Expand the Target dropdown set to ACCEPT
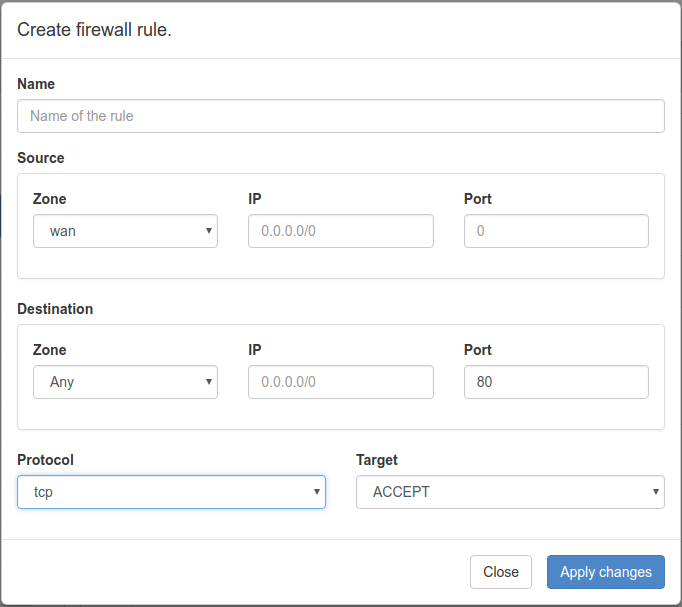The width and height of the screenshot is (682, 607). [510, 492]
